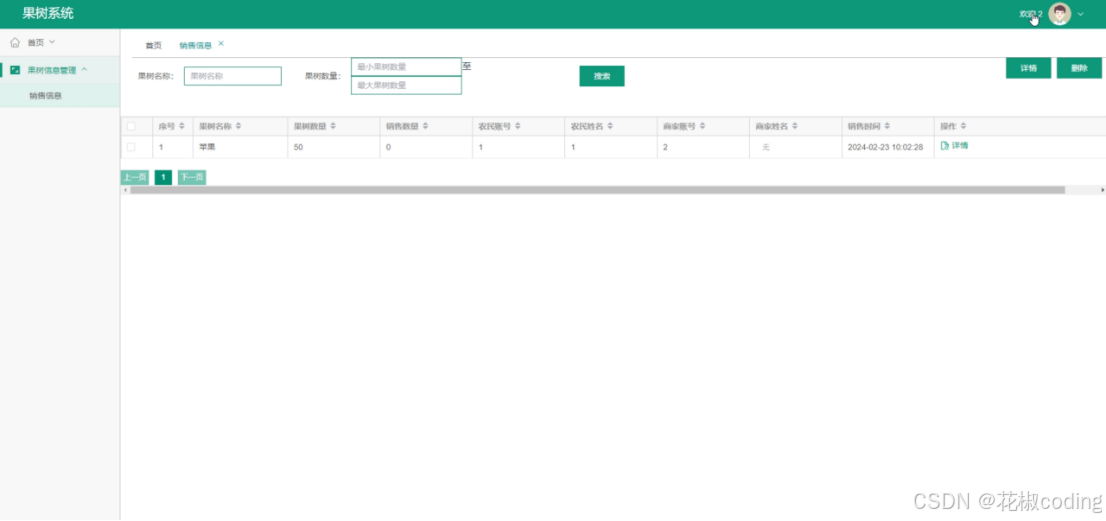Click the scrollbar left arrow
1106x521 pixels.
(x=125, y=190)
